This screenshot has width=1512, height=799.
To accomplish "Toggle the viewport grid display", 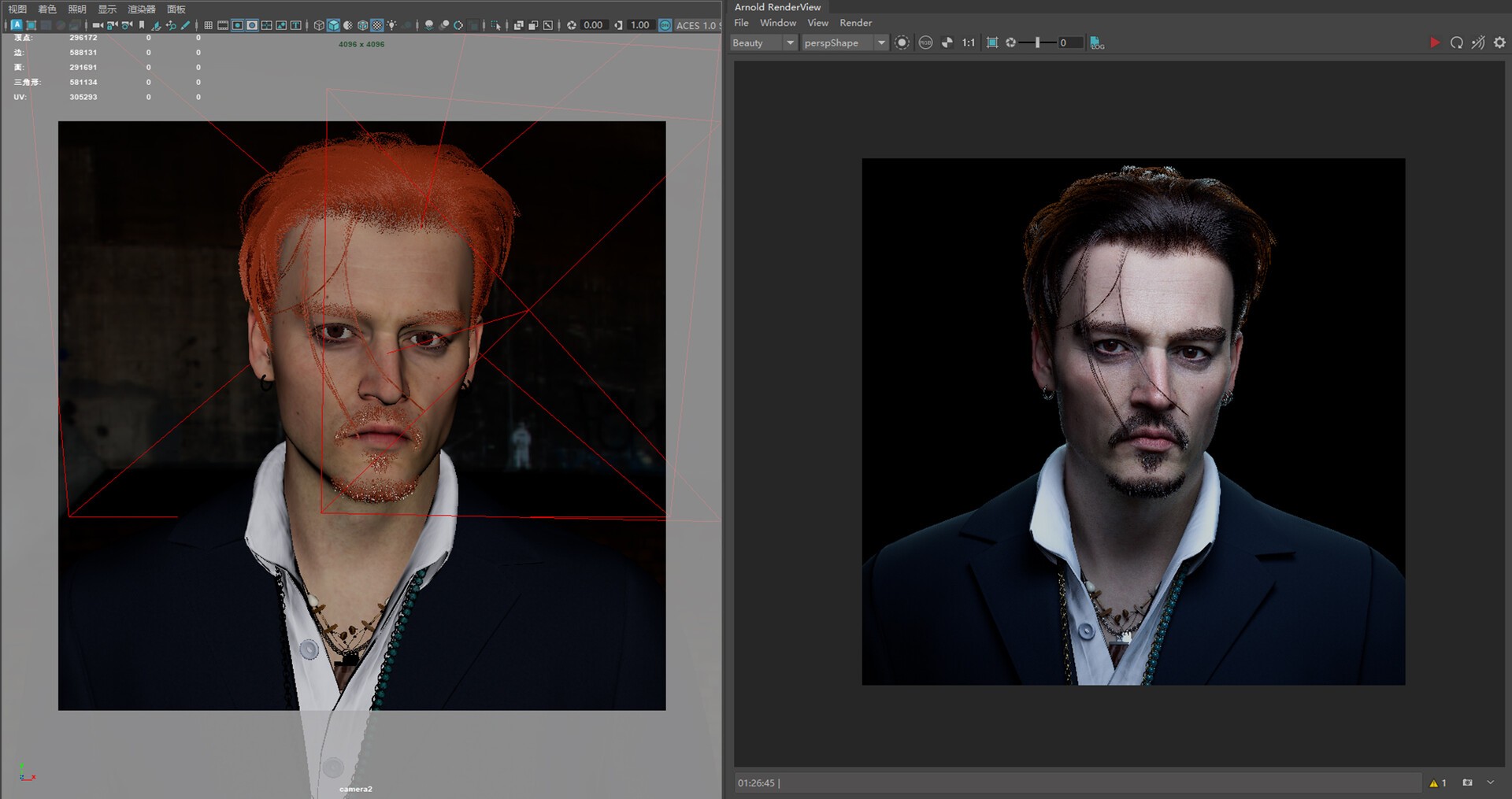I will 208,25.
